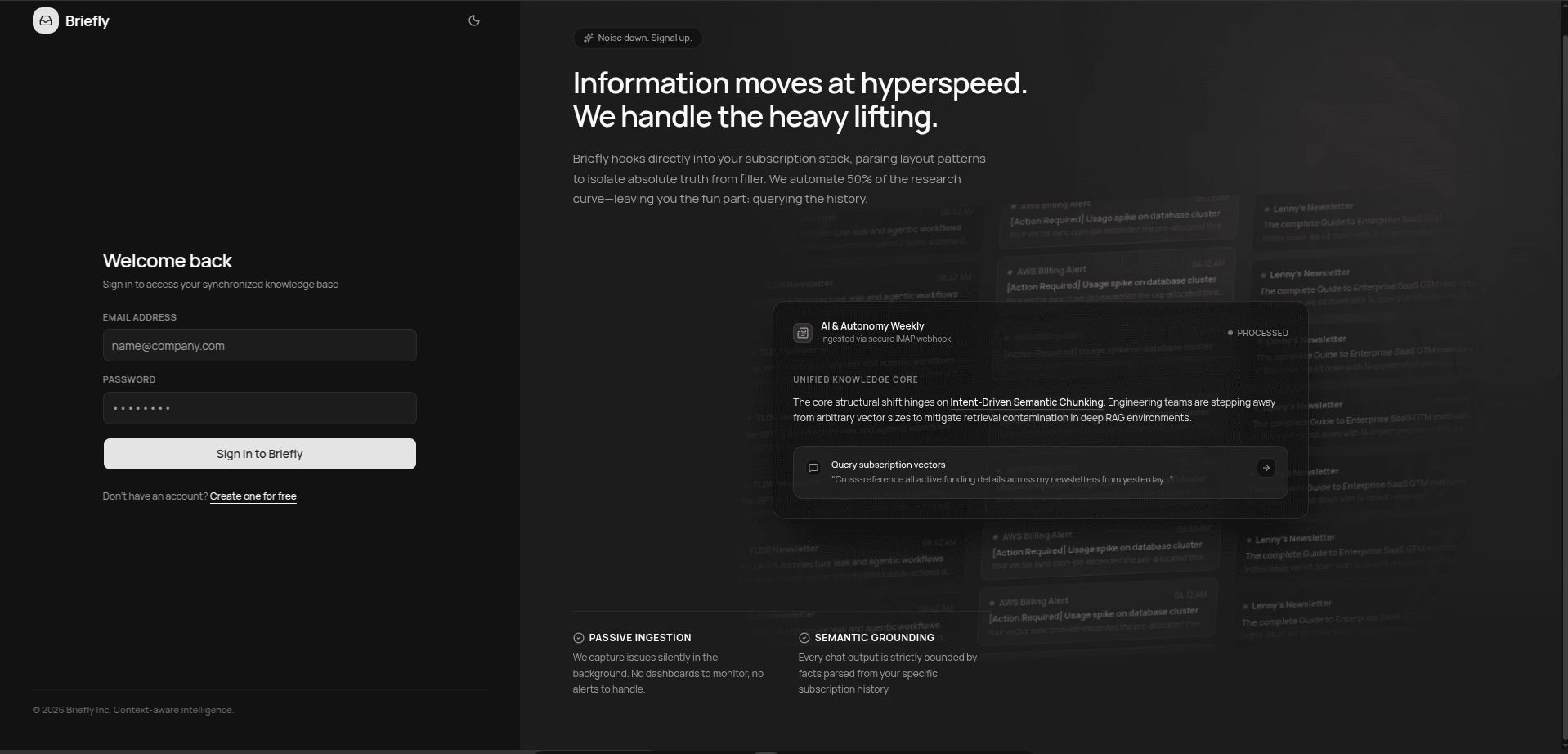Viewport: 1568px width, 754px height.
Task: Click the 'Information moves at hyperspeed.' headline
Action: coord(800,83)
